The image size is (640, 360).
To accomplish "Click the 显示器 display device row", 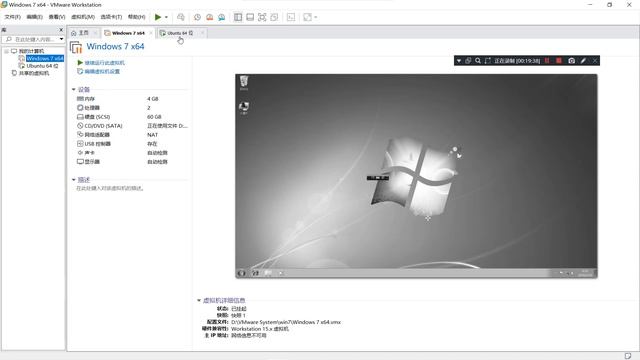I will click(132, 162).
